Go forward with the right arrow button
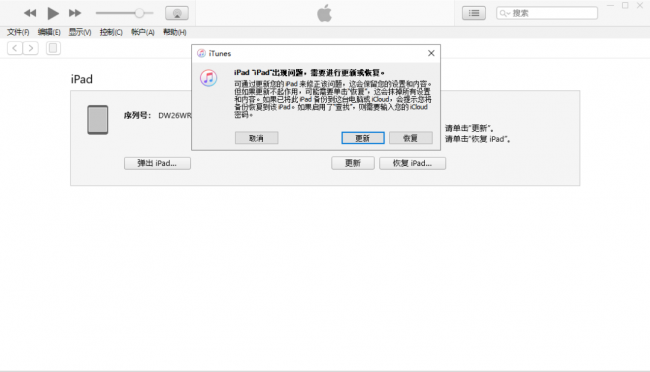Screen dimensions: 650x372 click(x=31, y=48)
